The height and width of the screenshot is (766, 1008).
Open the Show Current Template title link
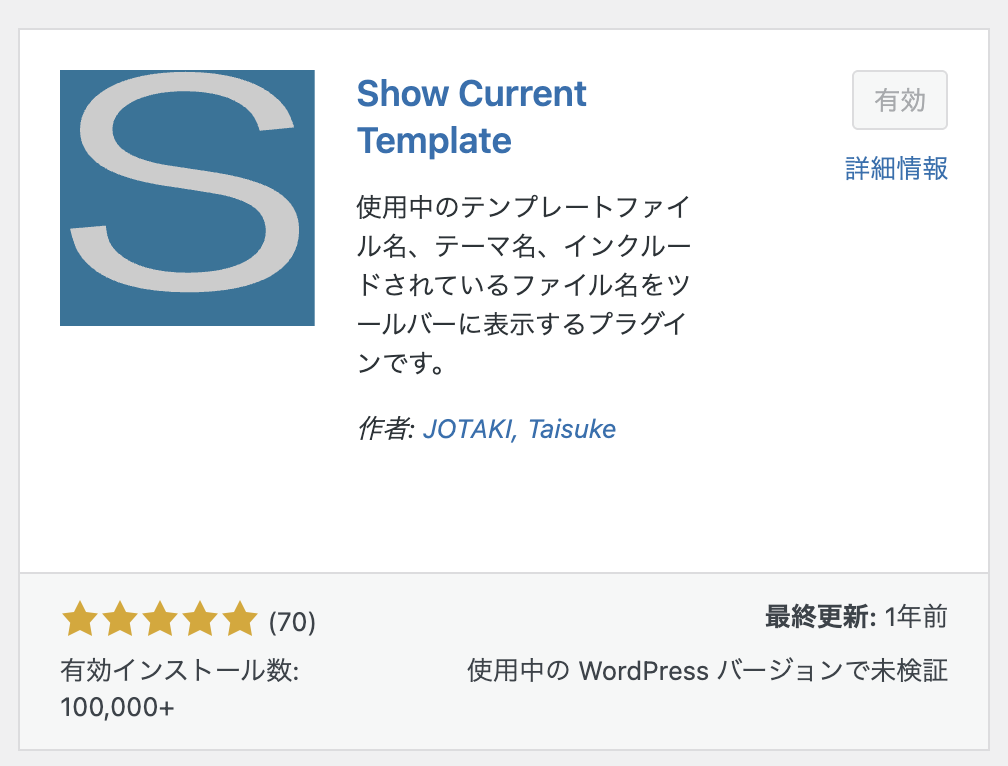coord(472,117)
